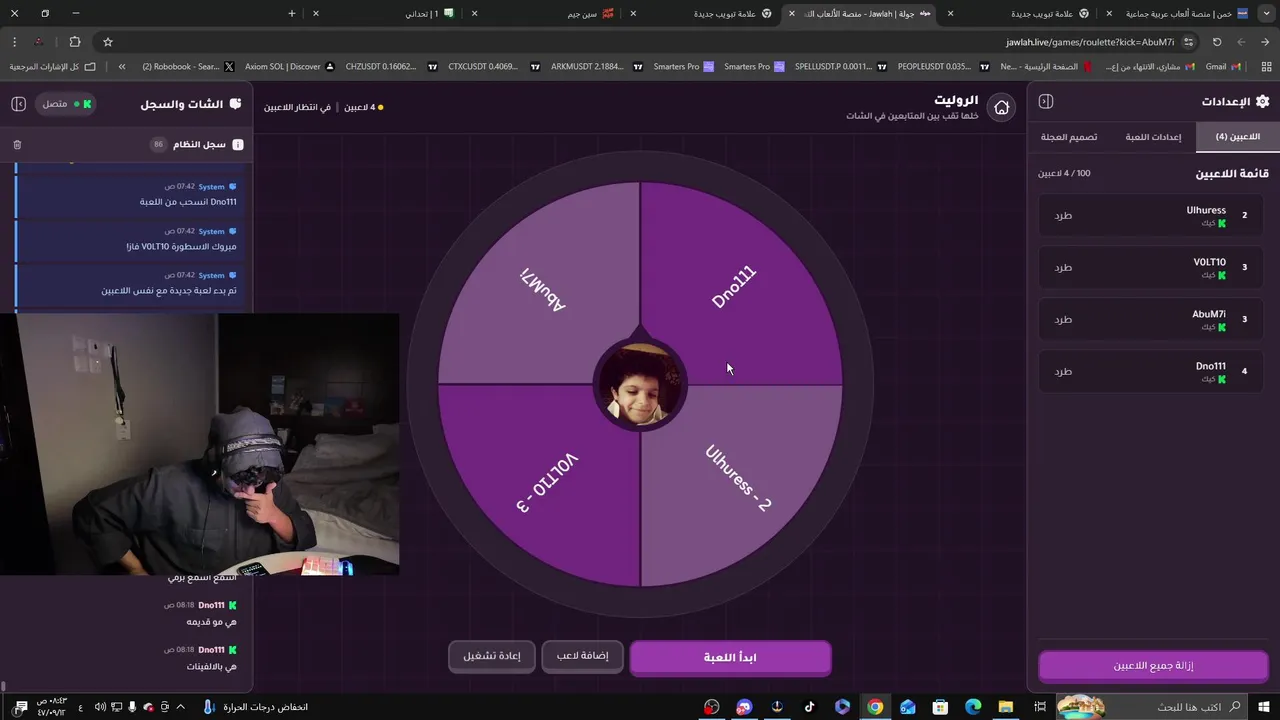1280x720 pixels.
Task: Click the volume icon in the system tray
Action: pyautogui.click(x=100, y=707)
